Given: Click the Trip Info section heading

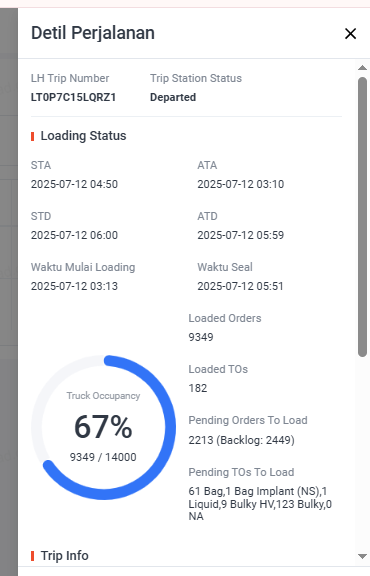Looking at the screenshot, I should click(x=64, y=555).
